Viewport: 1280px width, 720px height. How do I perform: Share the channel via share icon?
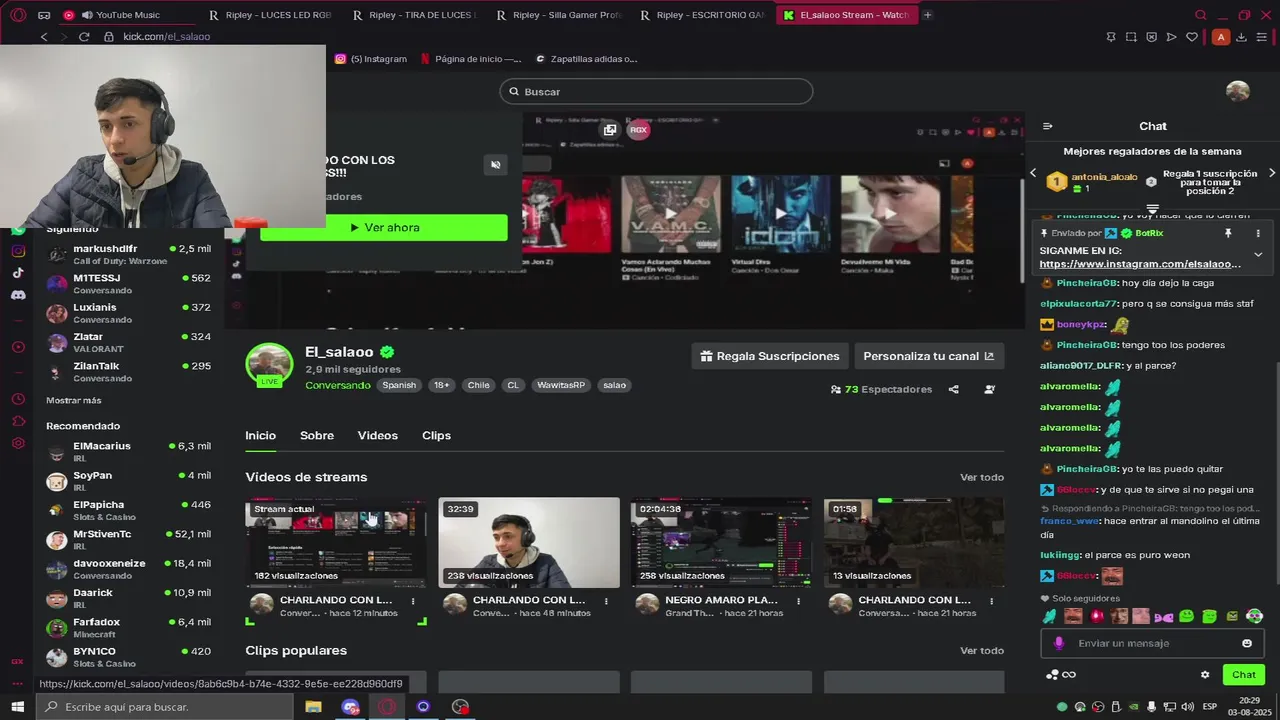(953, 389)
